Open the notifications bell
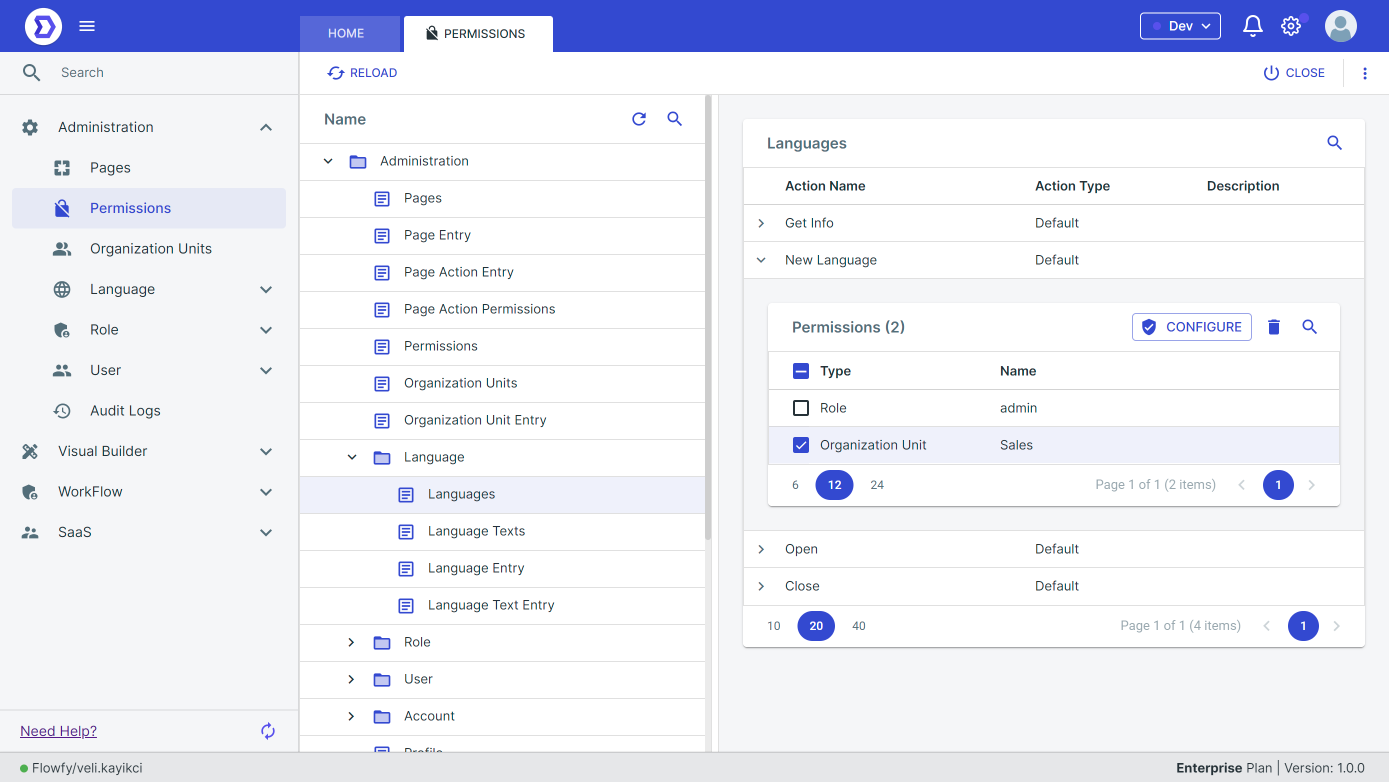The height and width of the screenshot is (782, 1389). click(x=1253, y=26)
